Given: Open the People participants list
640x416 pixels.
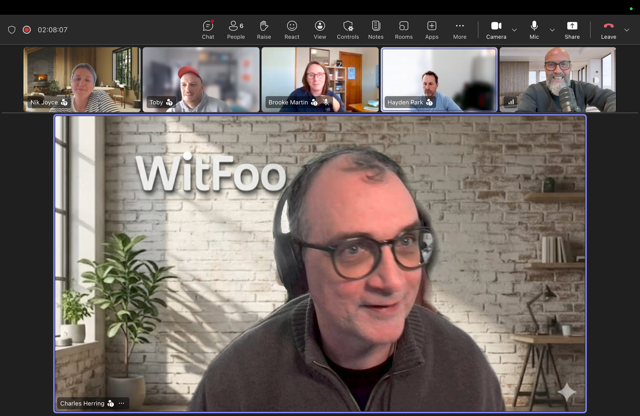Looking at the screenshot, I should point(236,30).
